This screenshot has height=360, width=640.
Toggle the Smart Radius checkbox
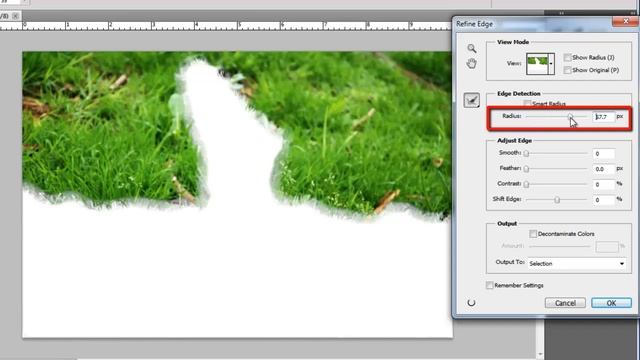coord(527,104)
